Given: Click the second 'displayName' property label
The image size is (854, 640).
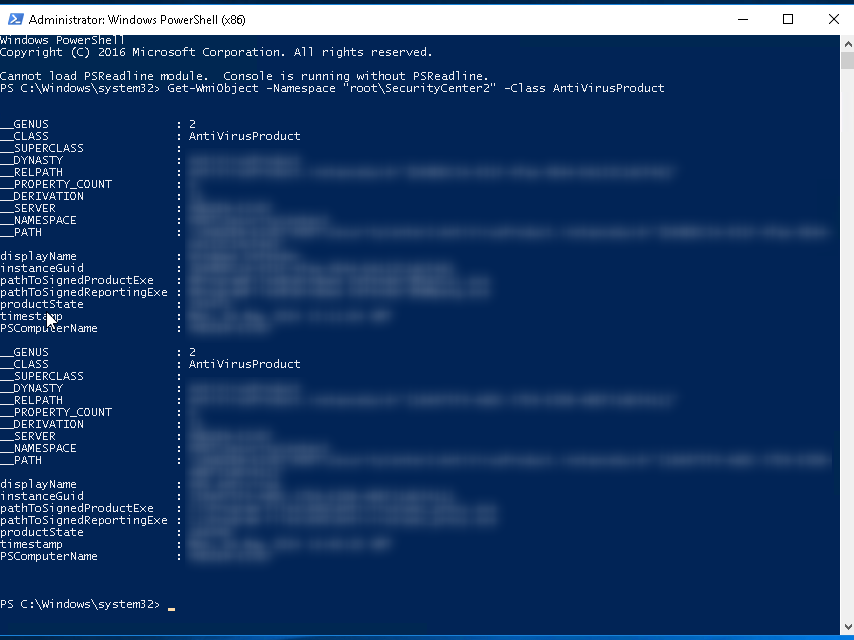Looking at the screenshot, I should (x=38, y=484).
